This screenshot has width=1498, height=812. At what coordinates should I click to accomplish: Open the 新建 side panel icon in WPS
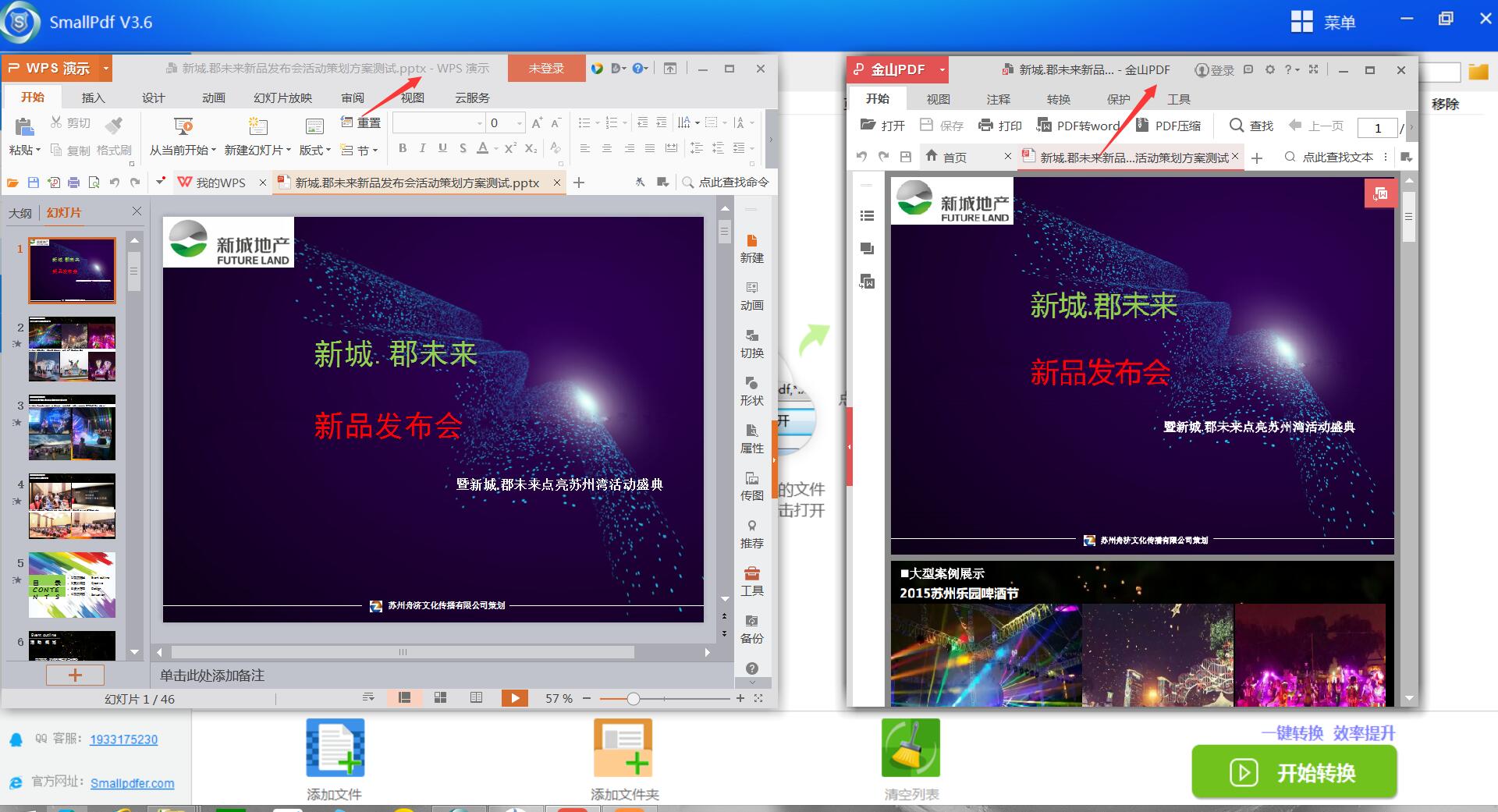click(752, 241)
